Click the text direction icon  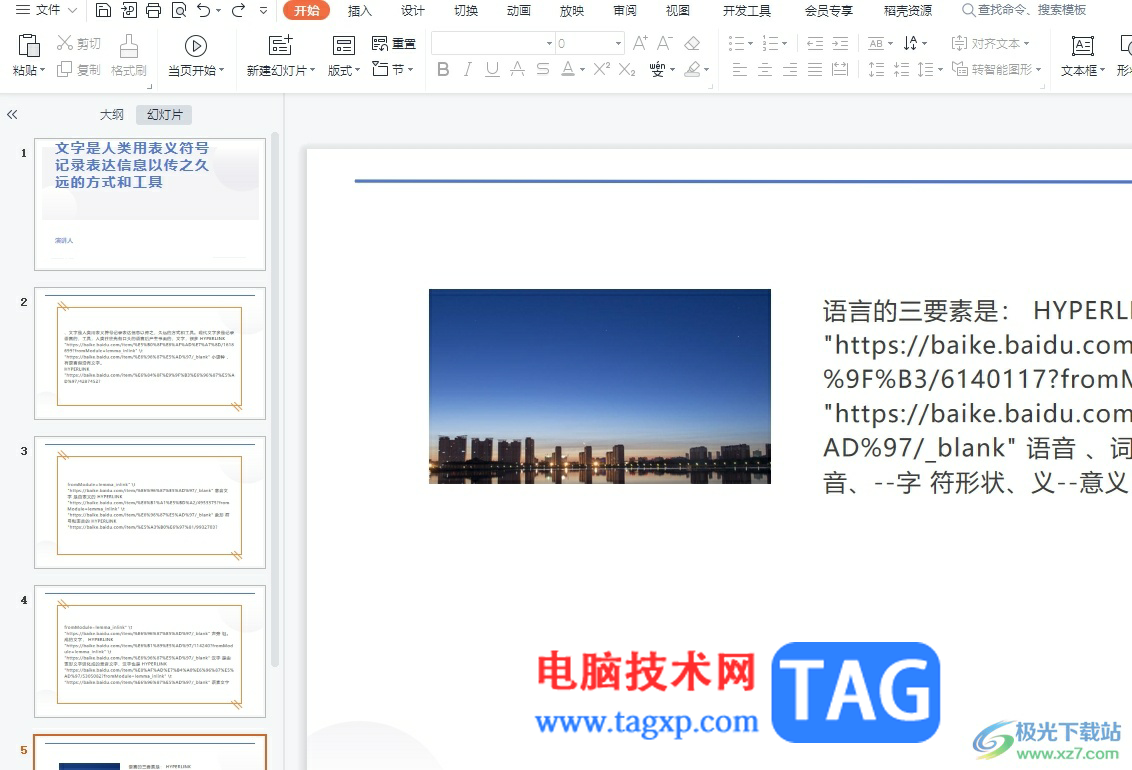[x=911, y=43]
